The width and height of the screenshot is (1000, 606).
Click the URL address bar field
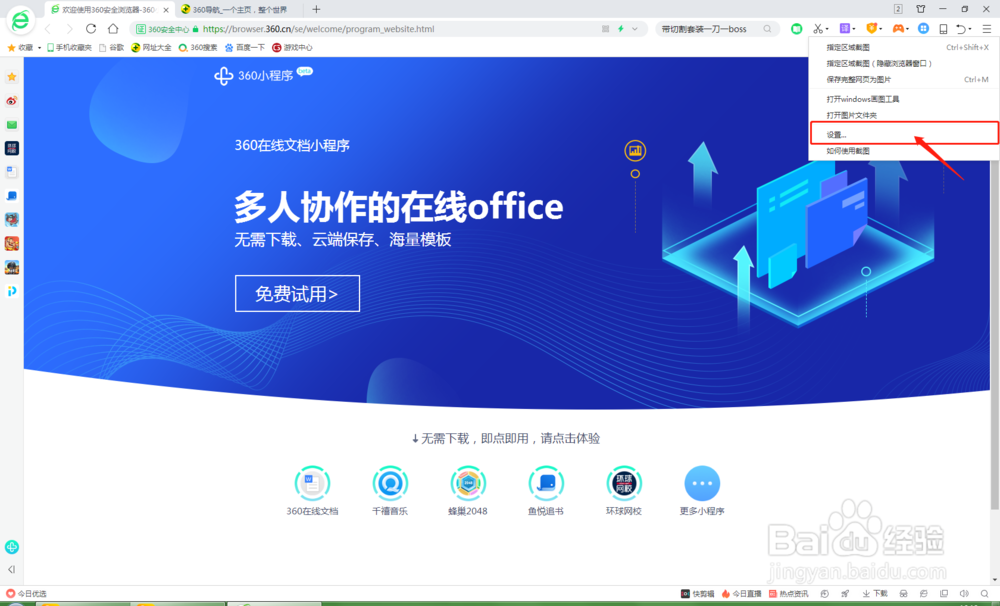(388, 29)
